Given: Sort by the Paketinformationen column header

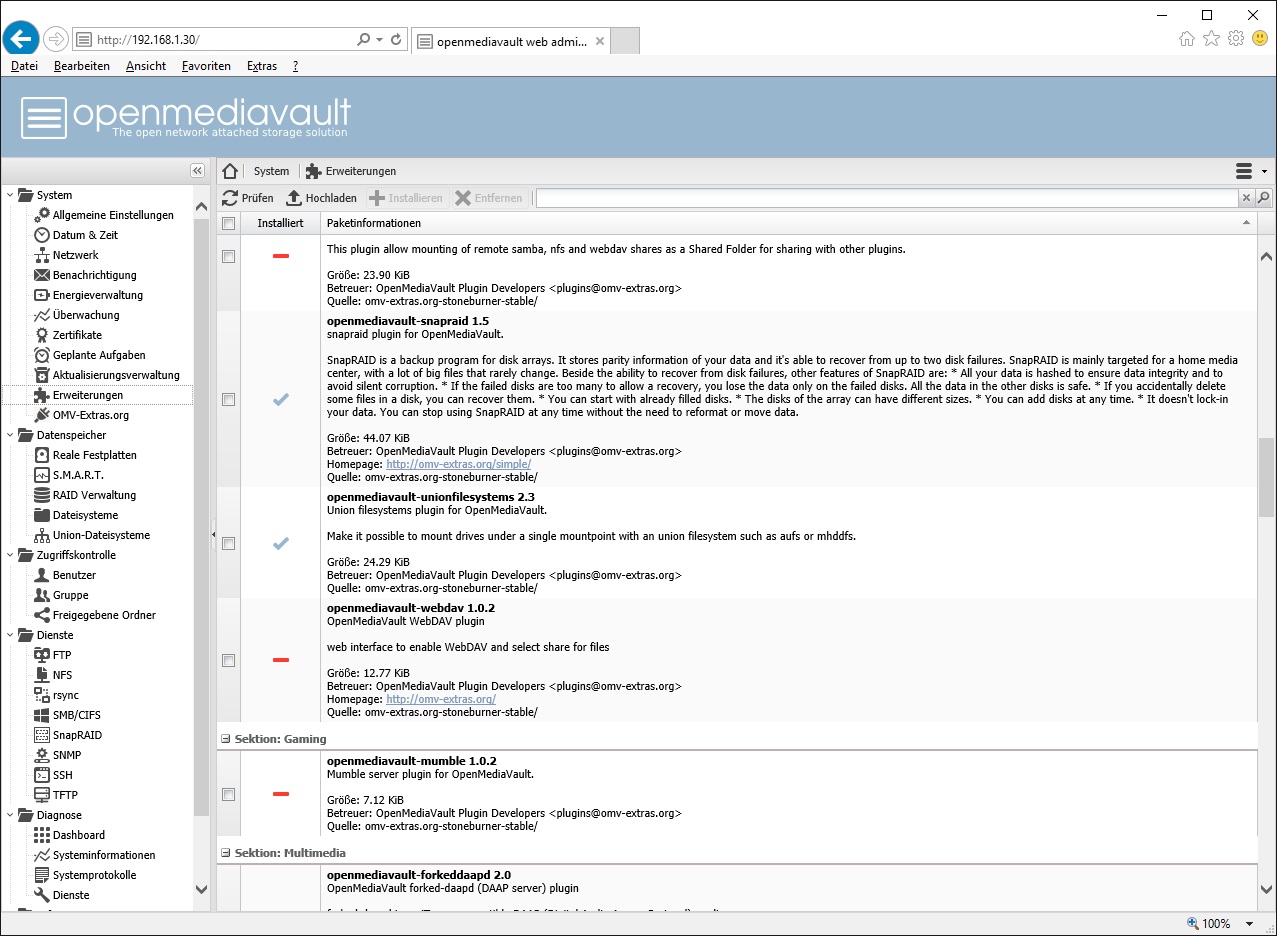Looking at the screenshot, I should click(x=788, y=223).
